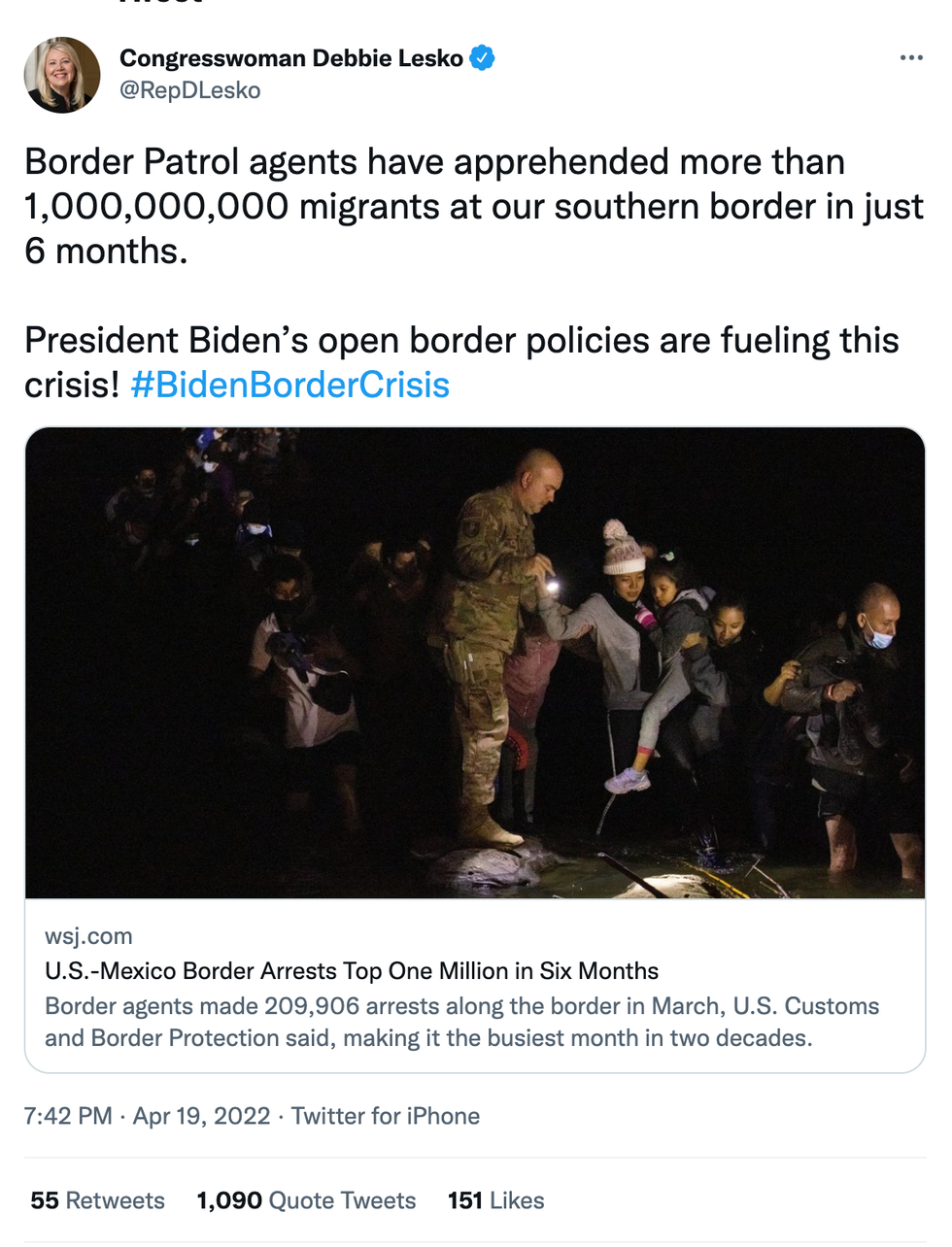The width and height of the screenshot is (952, 1247).
Task: View the 55 Retweets list
Action: [x=97, y=1200]
